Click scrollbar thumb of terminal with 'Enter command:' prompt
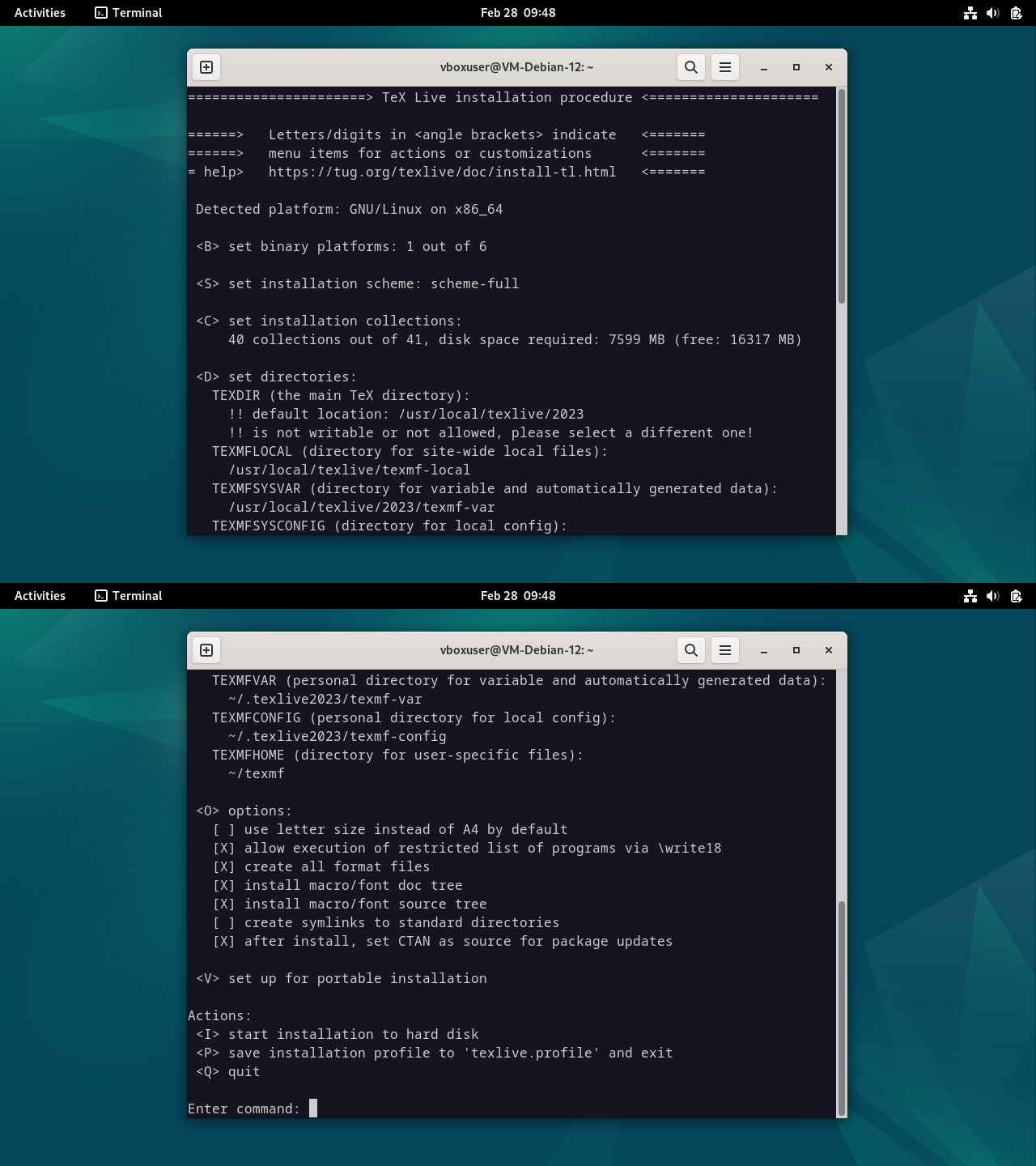The height and width of the screenshot is (1166, 1036). pos(842,1008)
